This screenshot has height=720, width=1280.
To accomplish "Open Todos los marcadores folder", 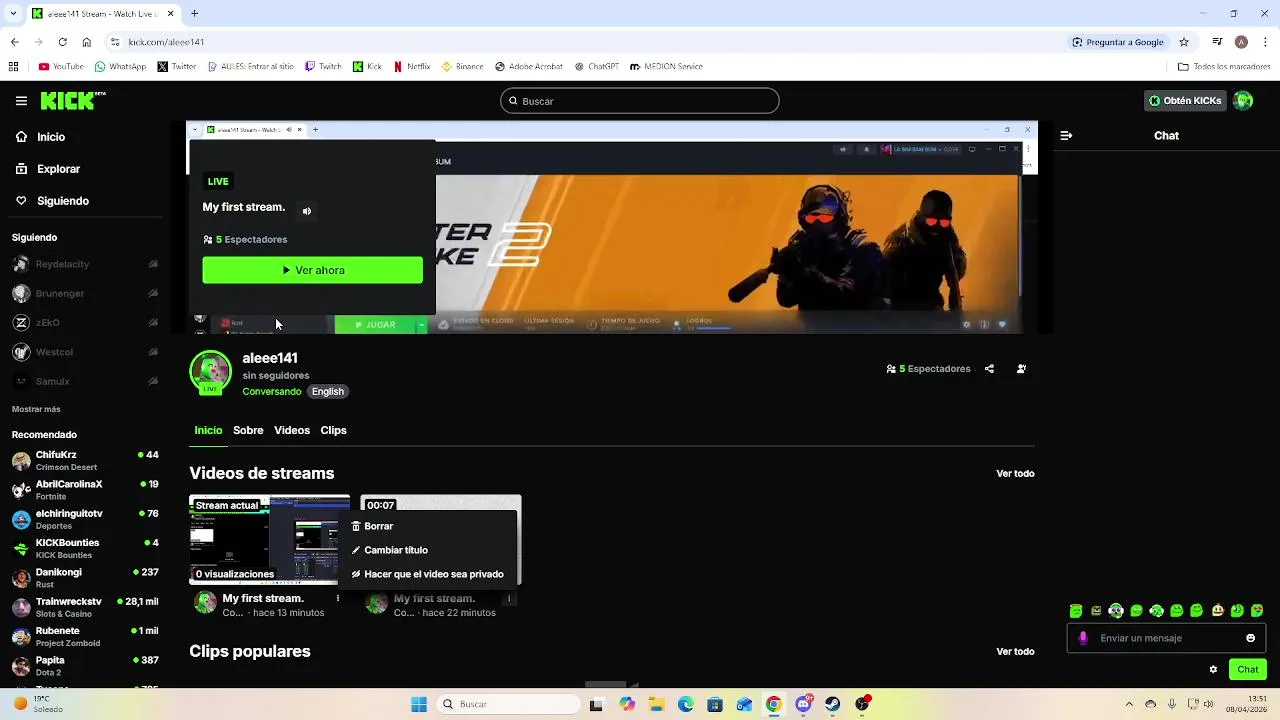I will pos(1224,67).
